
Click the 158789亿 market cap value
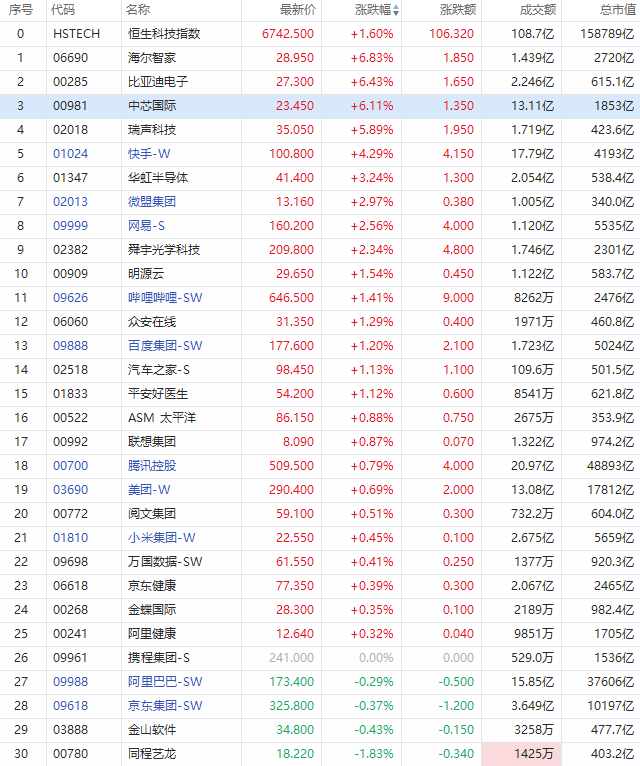(607, 34)
